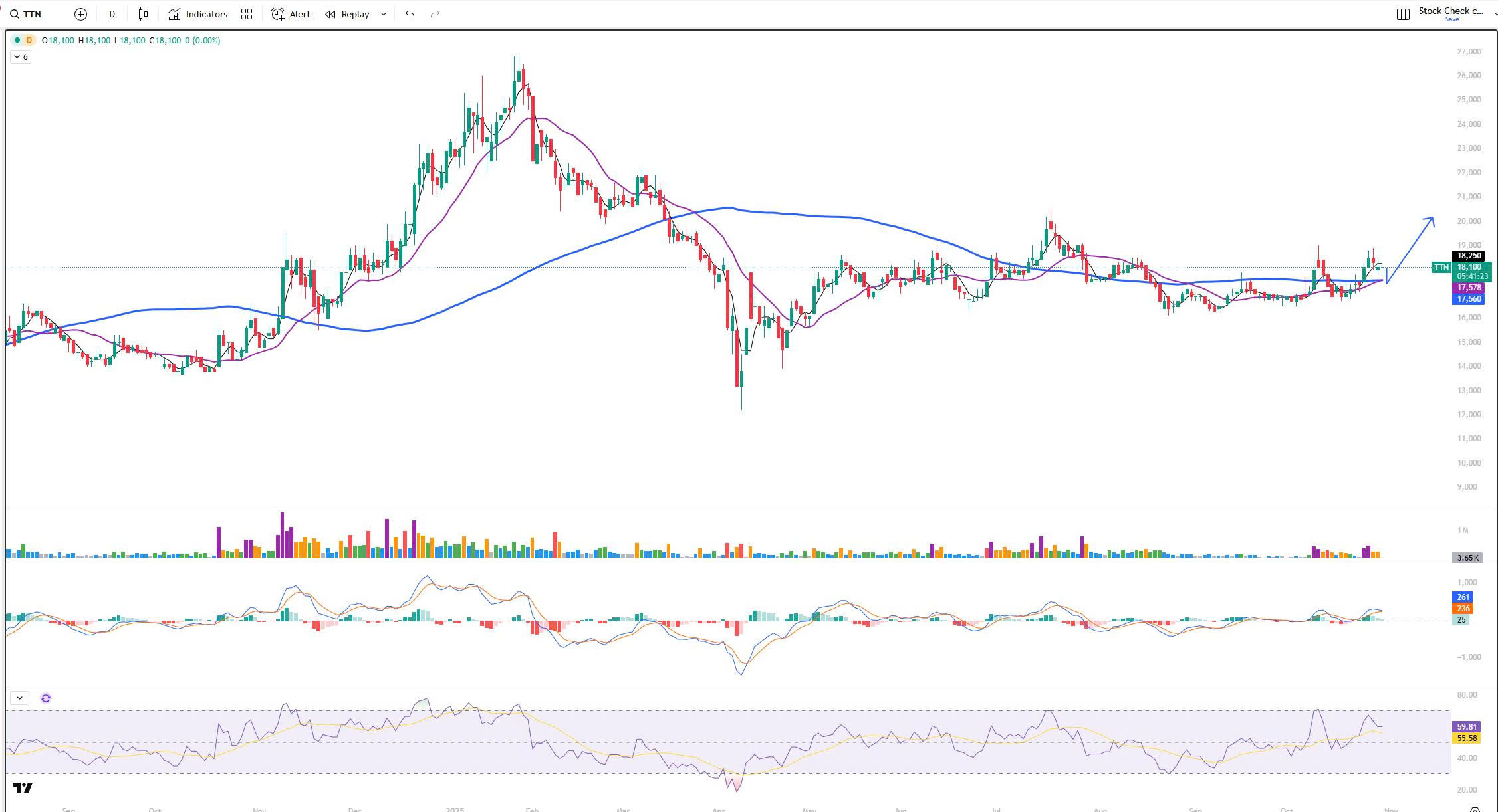Click the Save link under layout name

point(1451,19)
